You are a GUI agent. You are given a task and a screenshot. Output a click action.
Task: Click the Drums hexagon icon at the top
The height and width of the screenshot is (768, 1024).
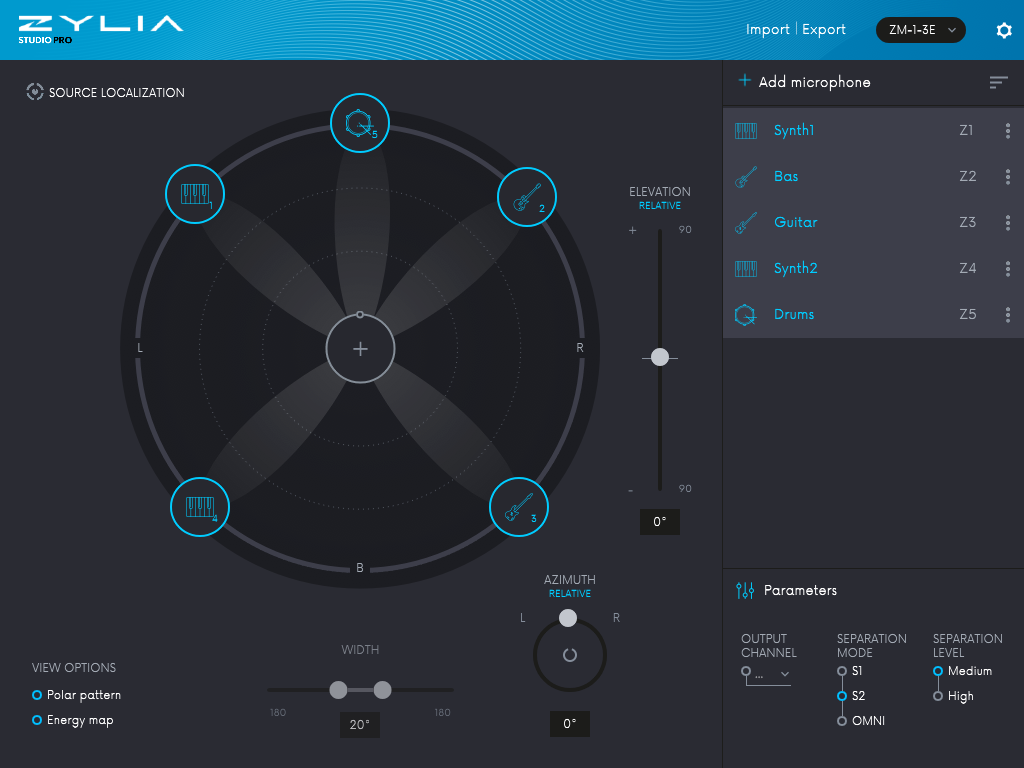coord(359,122)
